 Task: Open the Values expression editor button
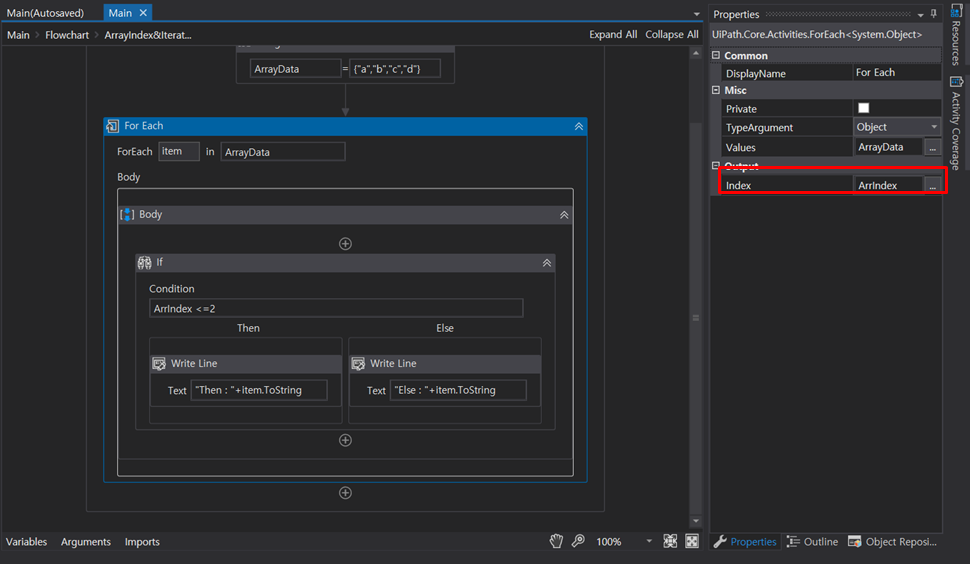click(932, 147)
